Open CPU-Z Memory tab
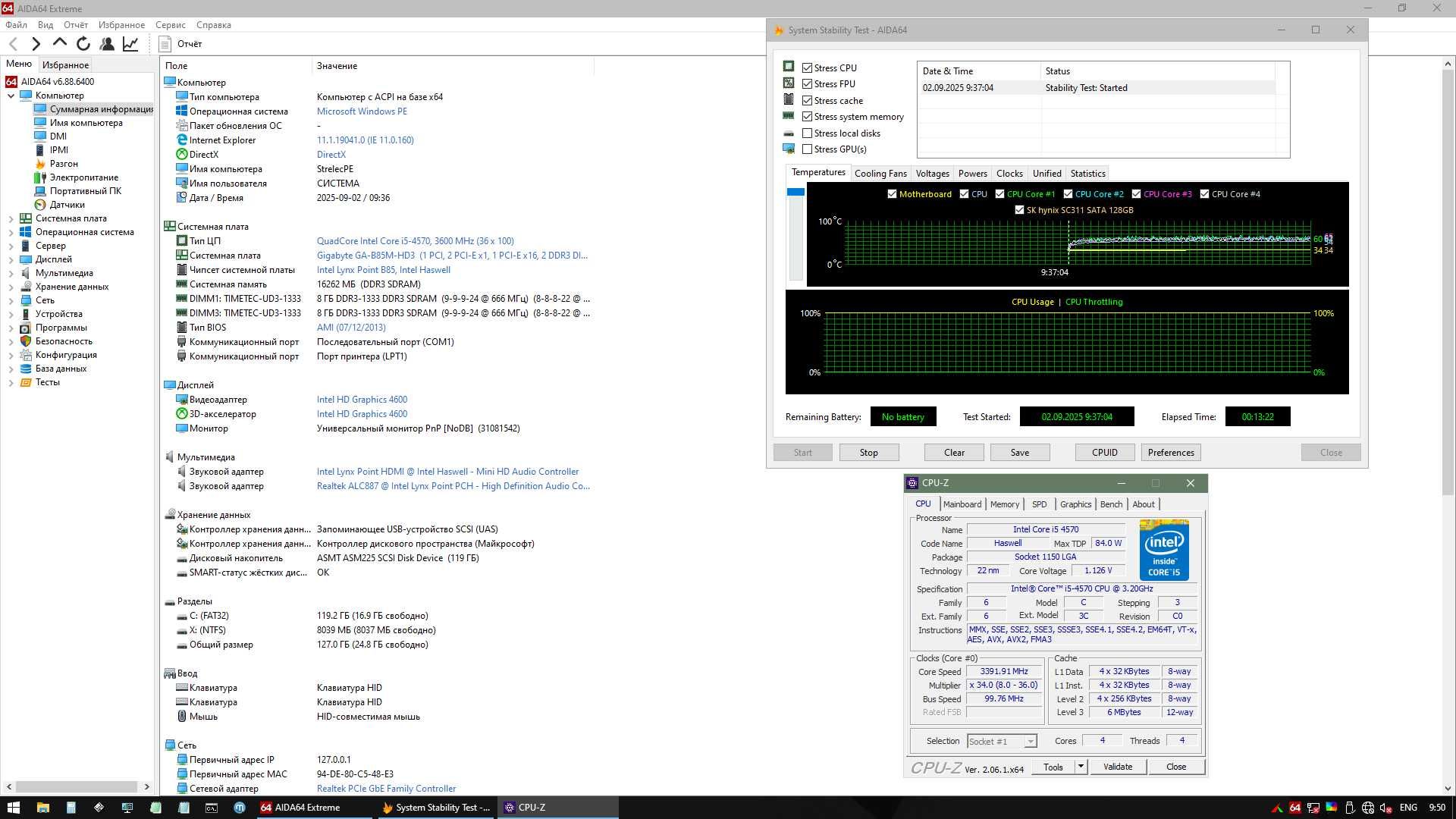1456x819 pixels. click(x=1005, y=504)
